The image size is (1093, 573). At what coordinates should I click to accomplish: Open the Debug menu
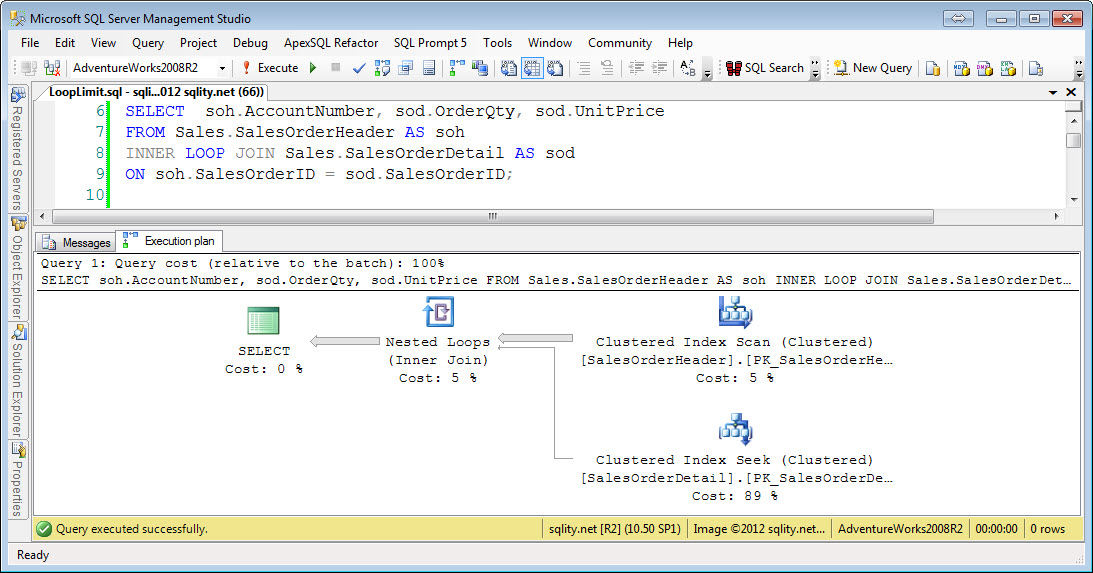click(250, 43)
